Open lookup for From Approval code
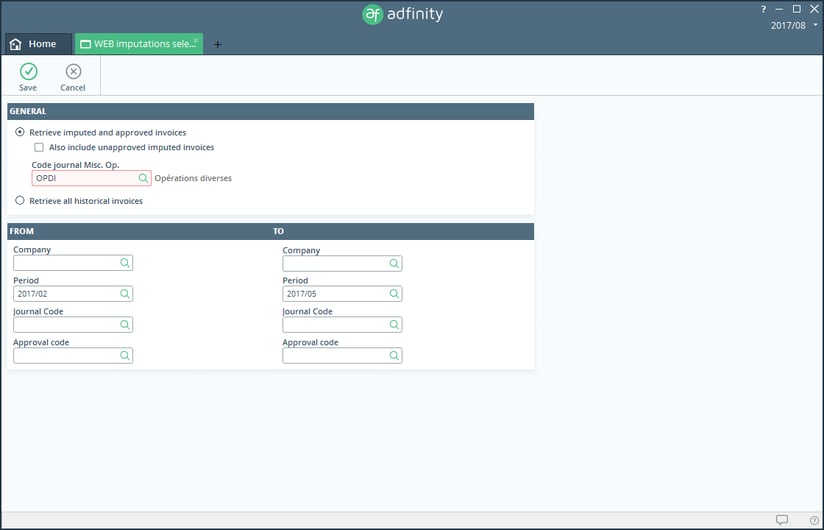Image resolution: width=824 pixels, height=530 pixels. click(125, 356)
